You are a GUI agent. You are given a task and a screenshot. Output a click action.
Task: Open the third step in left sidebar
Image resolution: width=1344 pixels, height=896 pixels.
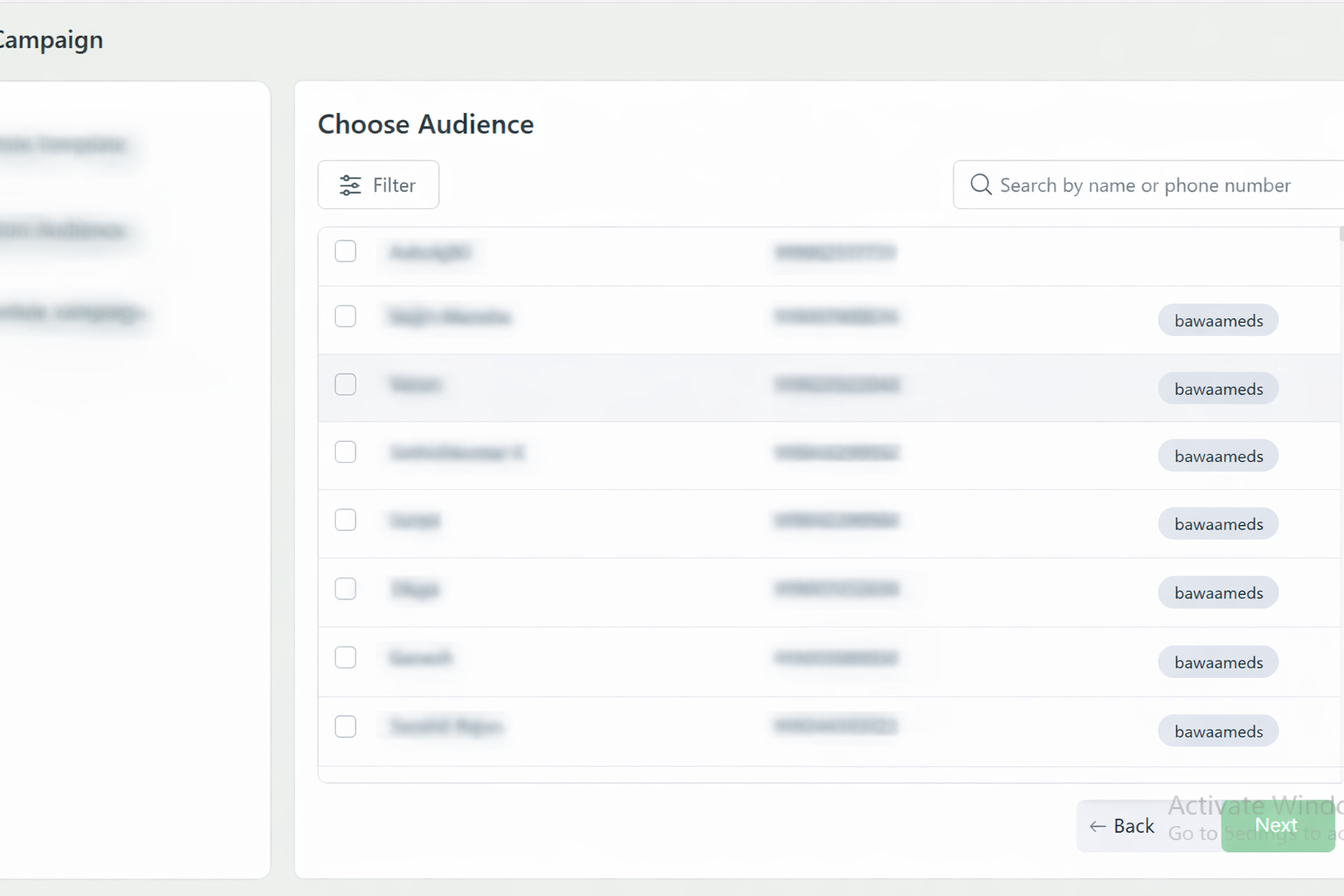click(x=70, y=312)
